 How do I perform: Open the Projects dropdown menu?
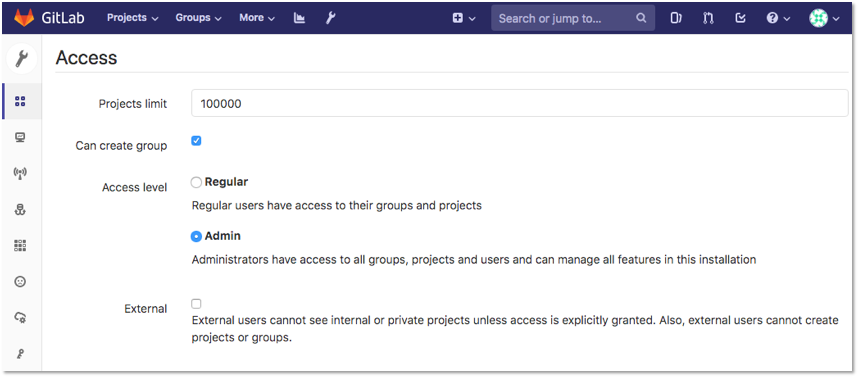[x=133, y=18]
